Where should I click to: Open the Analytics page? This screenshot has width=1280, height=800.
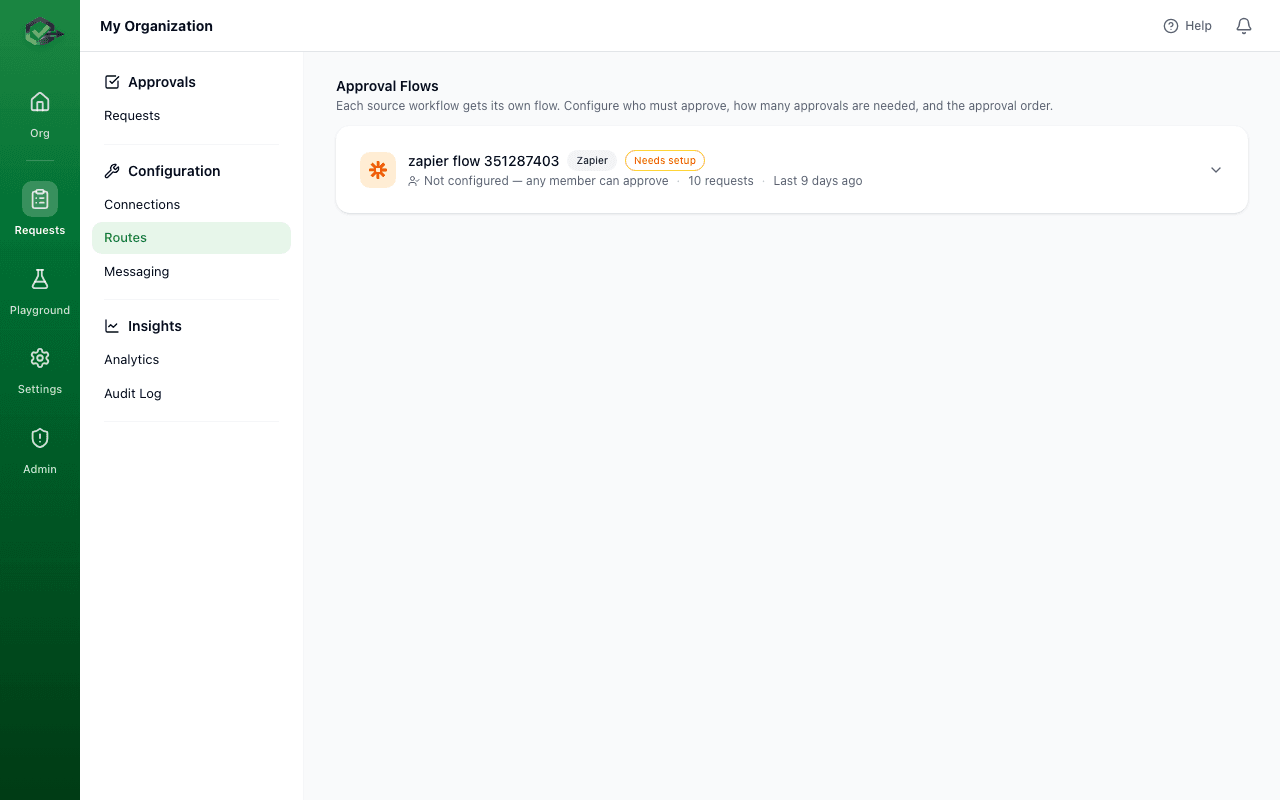click(131, 359)
